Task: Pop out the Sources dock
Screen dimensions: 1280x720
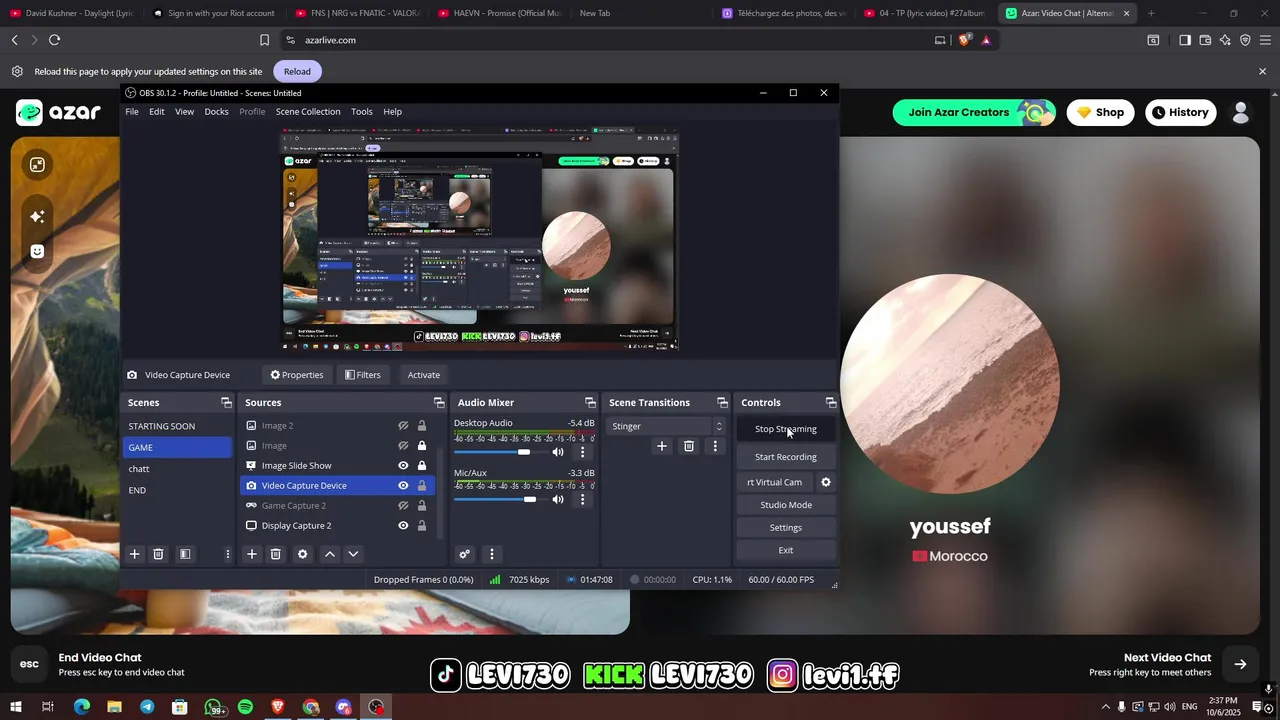Action: pyautogui.click(x=439, y=402)
